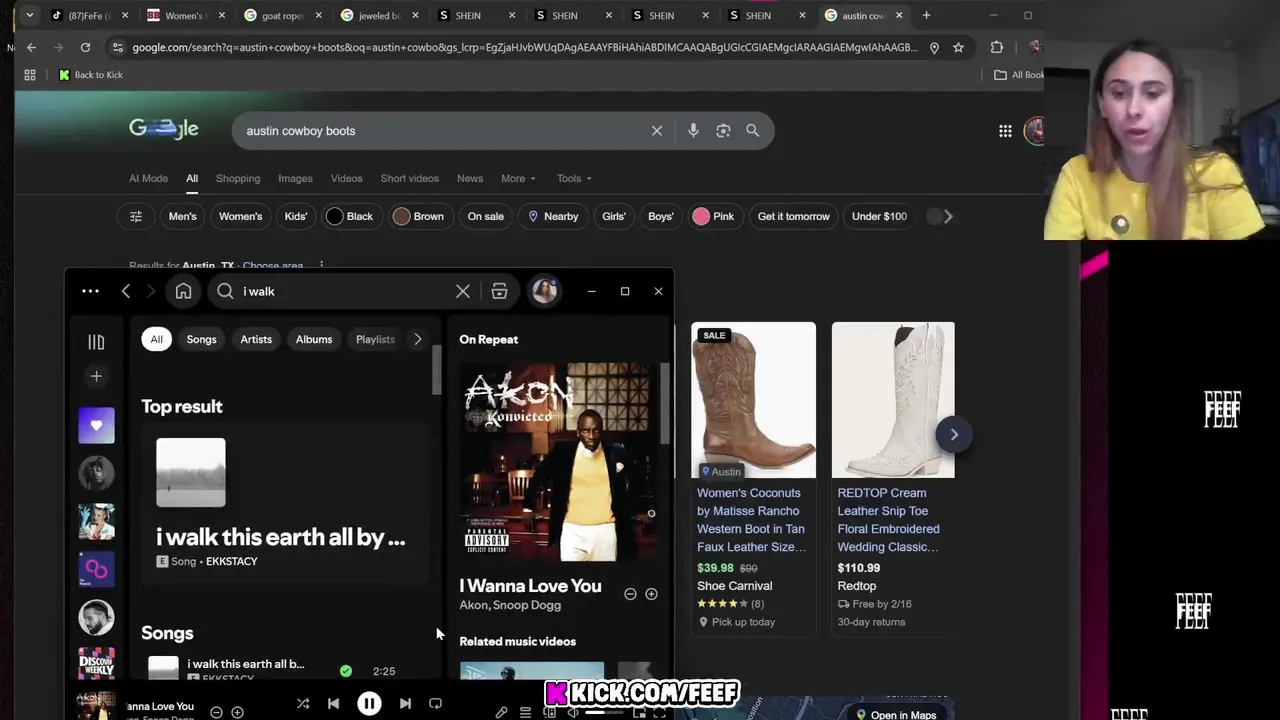This screenshot has height=720, width=1280.
Task: Open Chrome extensions puzzle icon
Action: point(997,47)
